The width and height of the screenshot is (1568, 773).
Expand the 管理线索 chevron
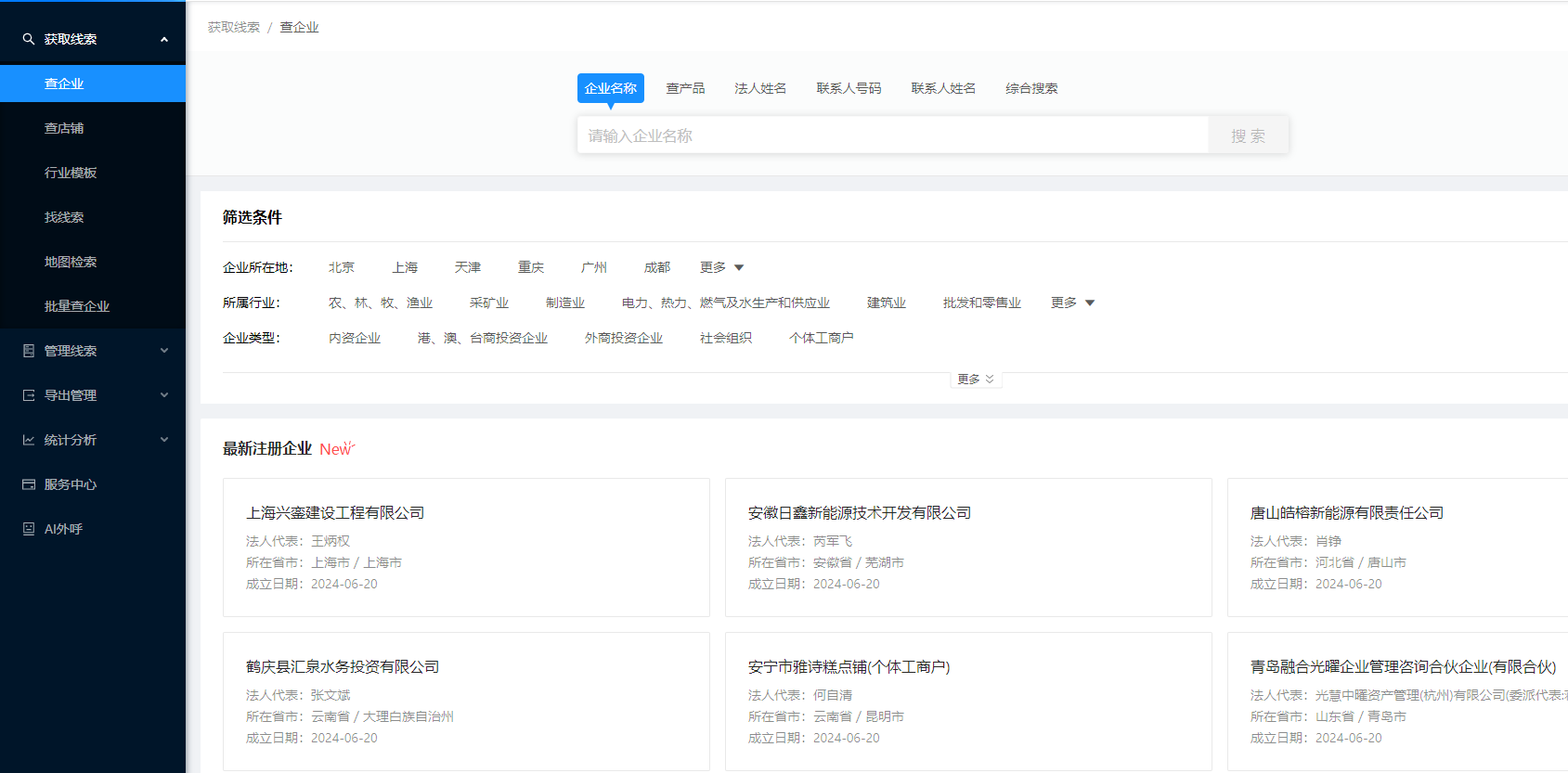pos(164,351)
